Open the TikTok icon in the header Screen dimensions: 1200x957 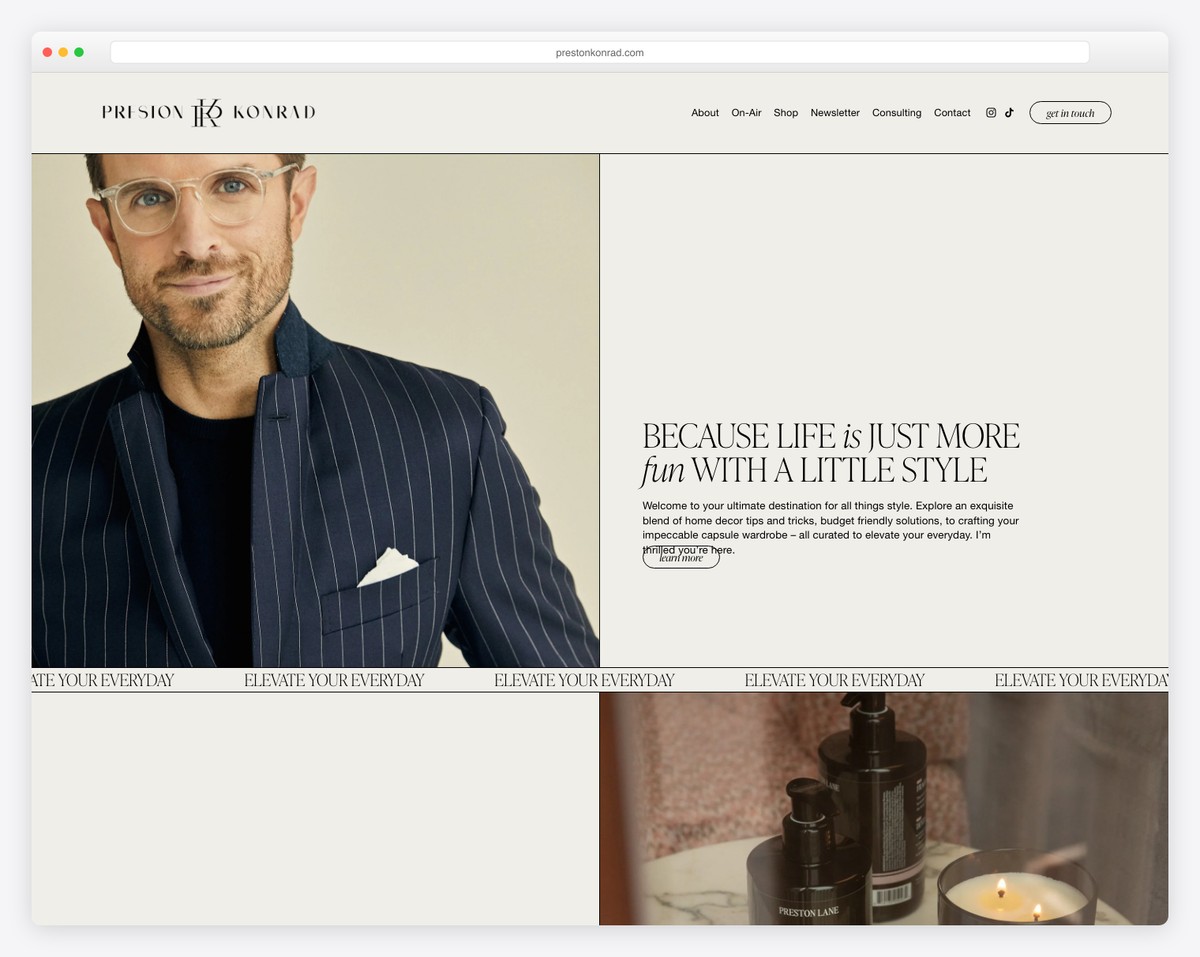coord(1009,113)
